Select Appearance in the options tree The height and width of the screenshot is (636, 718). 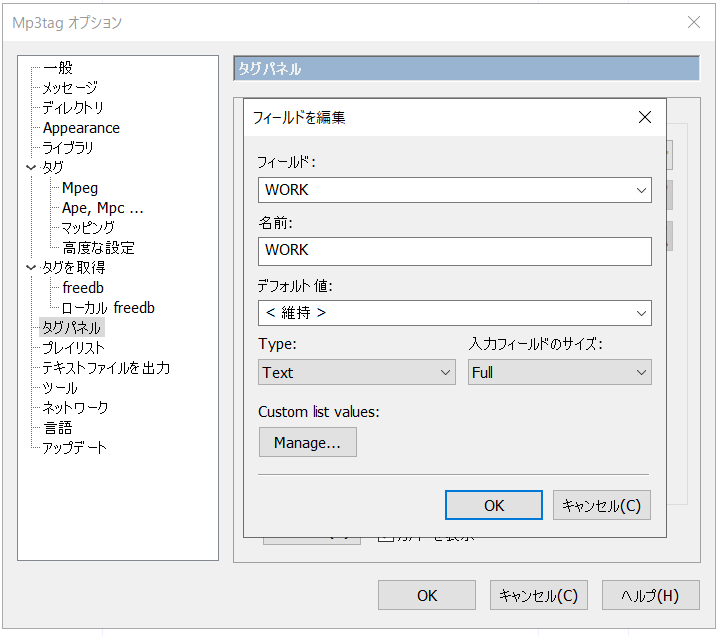point(81,128)
